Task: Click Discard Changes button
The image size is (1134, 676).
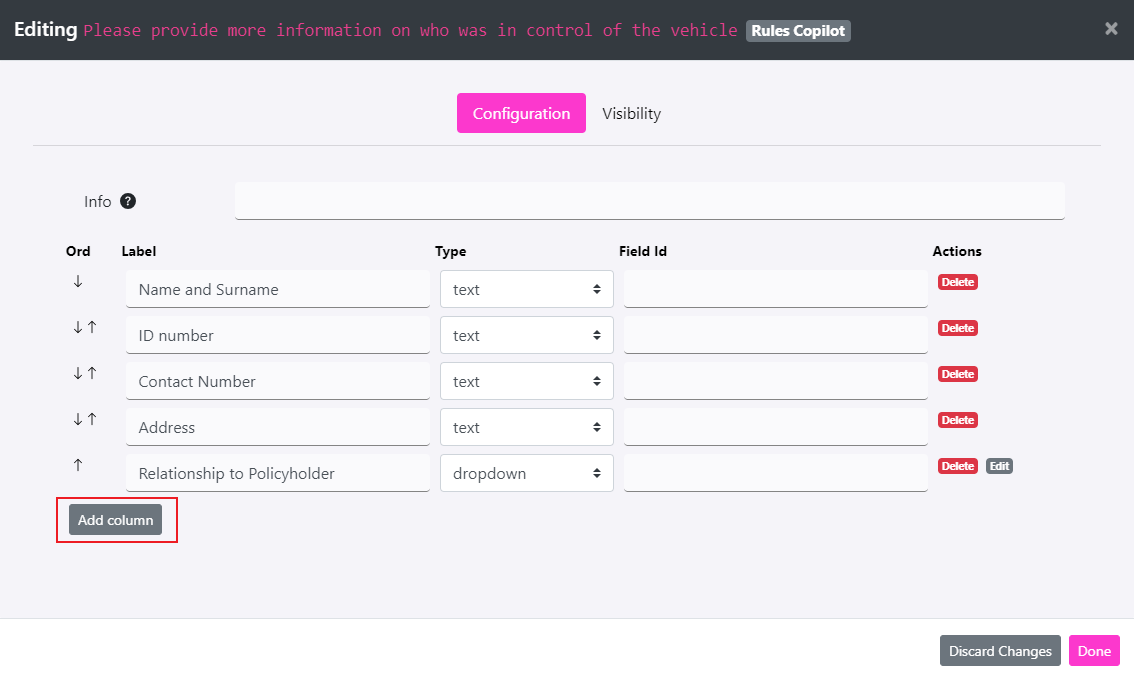Action: pos(999,651)
